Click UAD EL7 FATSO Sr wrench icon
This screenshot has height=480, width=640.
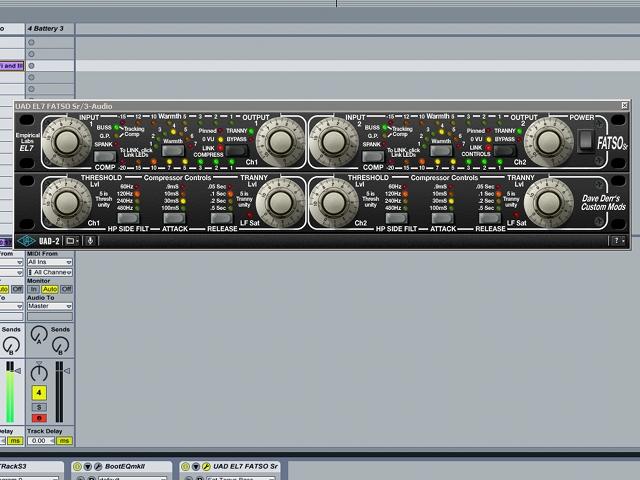pos(206,467)
